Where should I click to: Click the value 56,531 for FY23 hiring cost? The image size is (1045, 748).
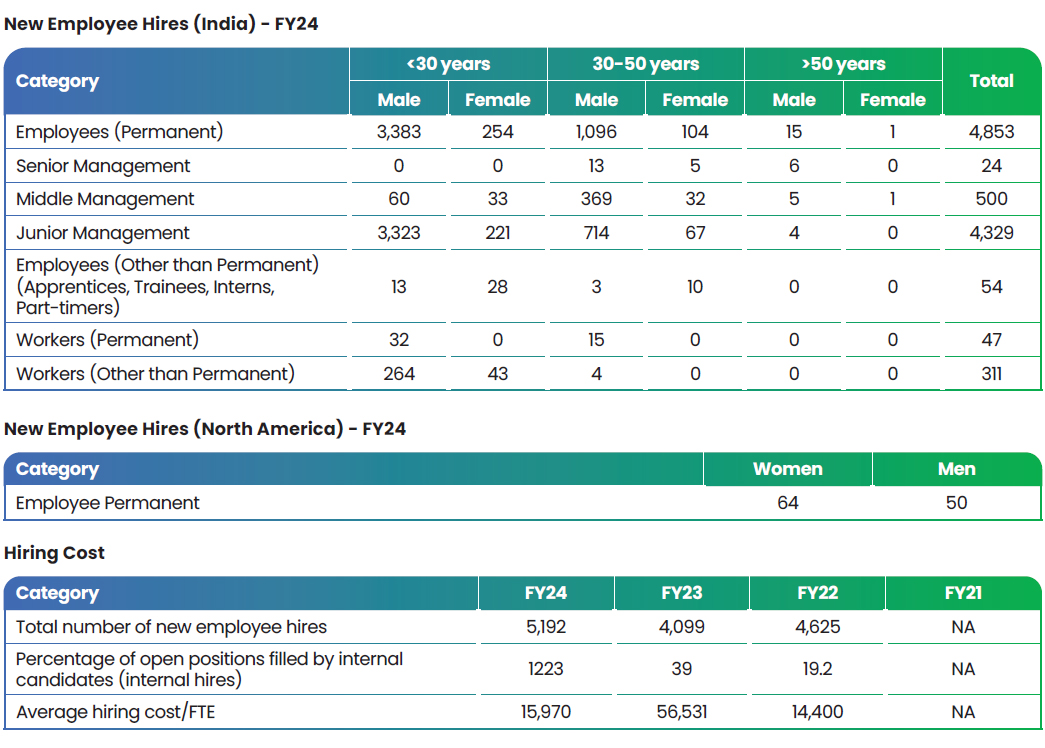click(x=682, y=713)
